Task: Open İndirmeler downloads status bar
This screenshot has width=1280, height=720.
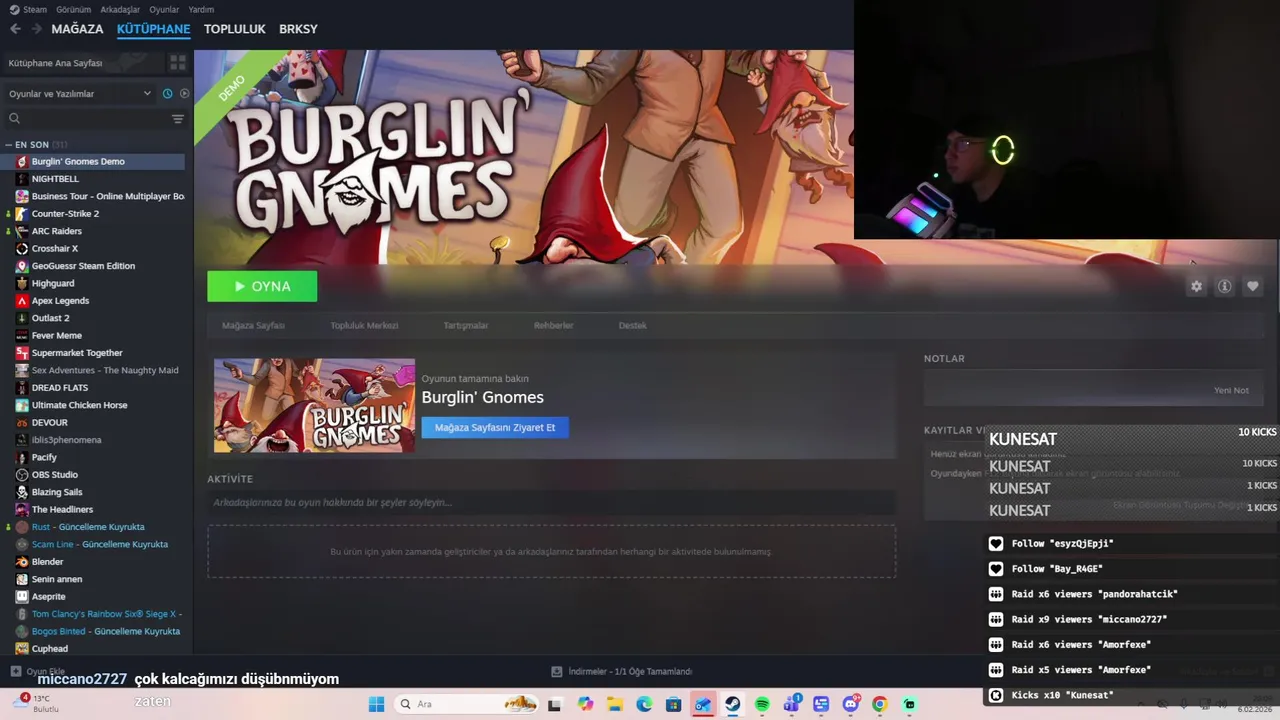Action: point(622,671)
